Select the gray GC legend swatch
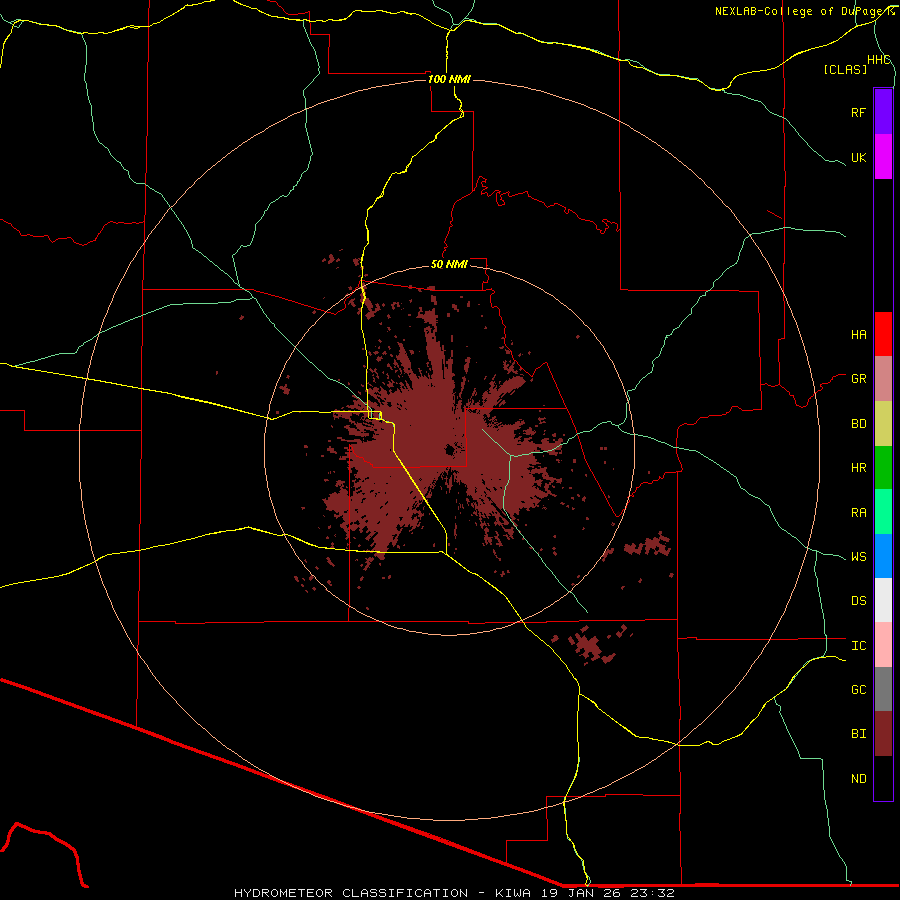This screenshot has width=900, height=900. tap(883, 689)
